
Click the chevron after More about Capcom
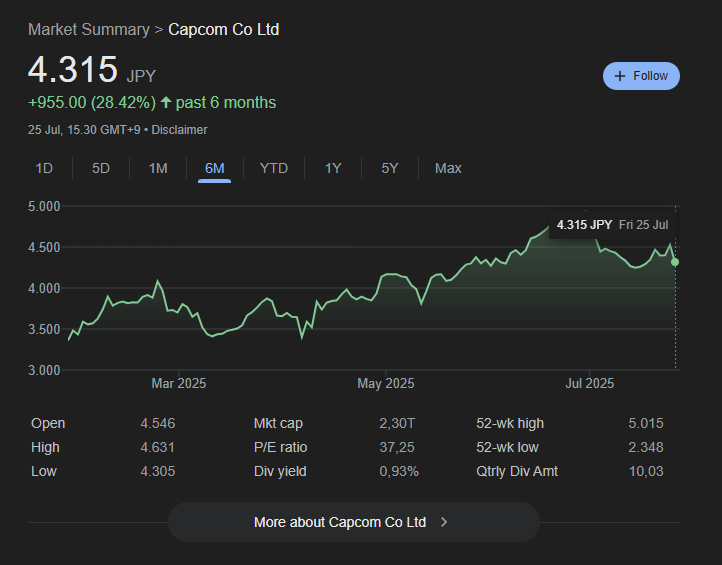point(444,522)
